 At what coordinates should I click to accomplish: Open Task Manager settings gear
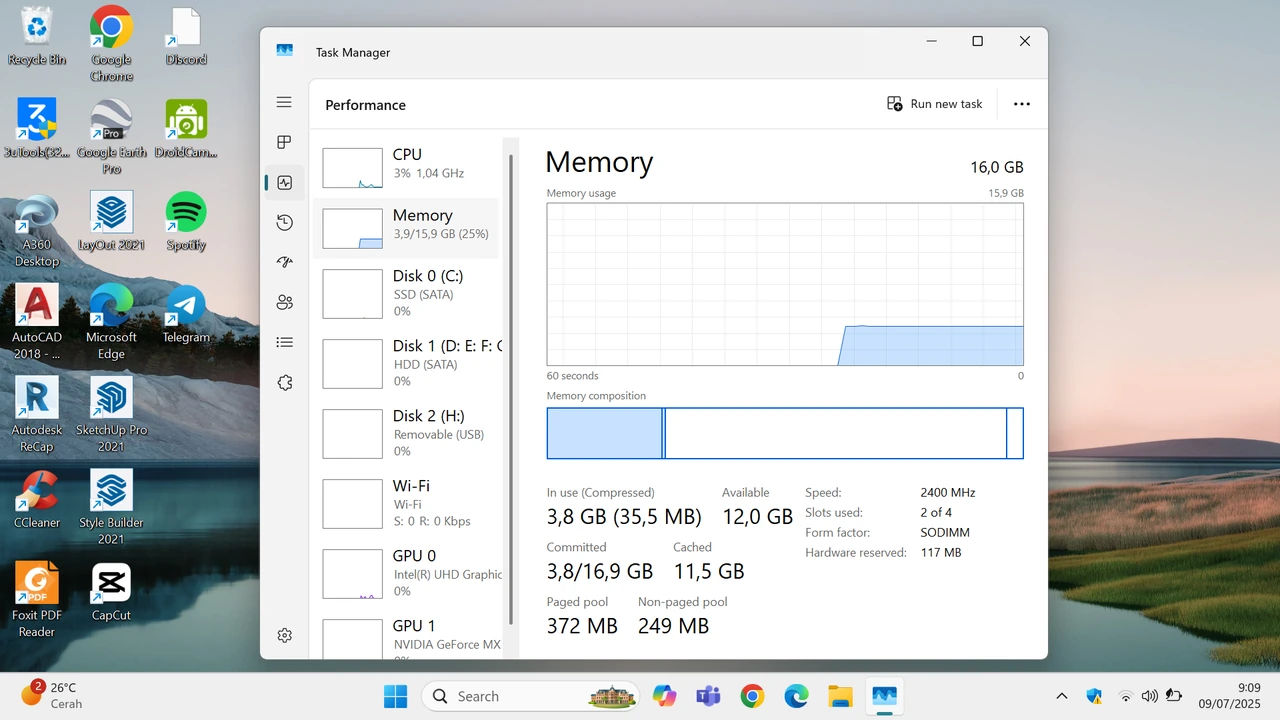click(284, 635)
